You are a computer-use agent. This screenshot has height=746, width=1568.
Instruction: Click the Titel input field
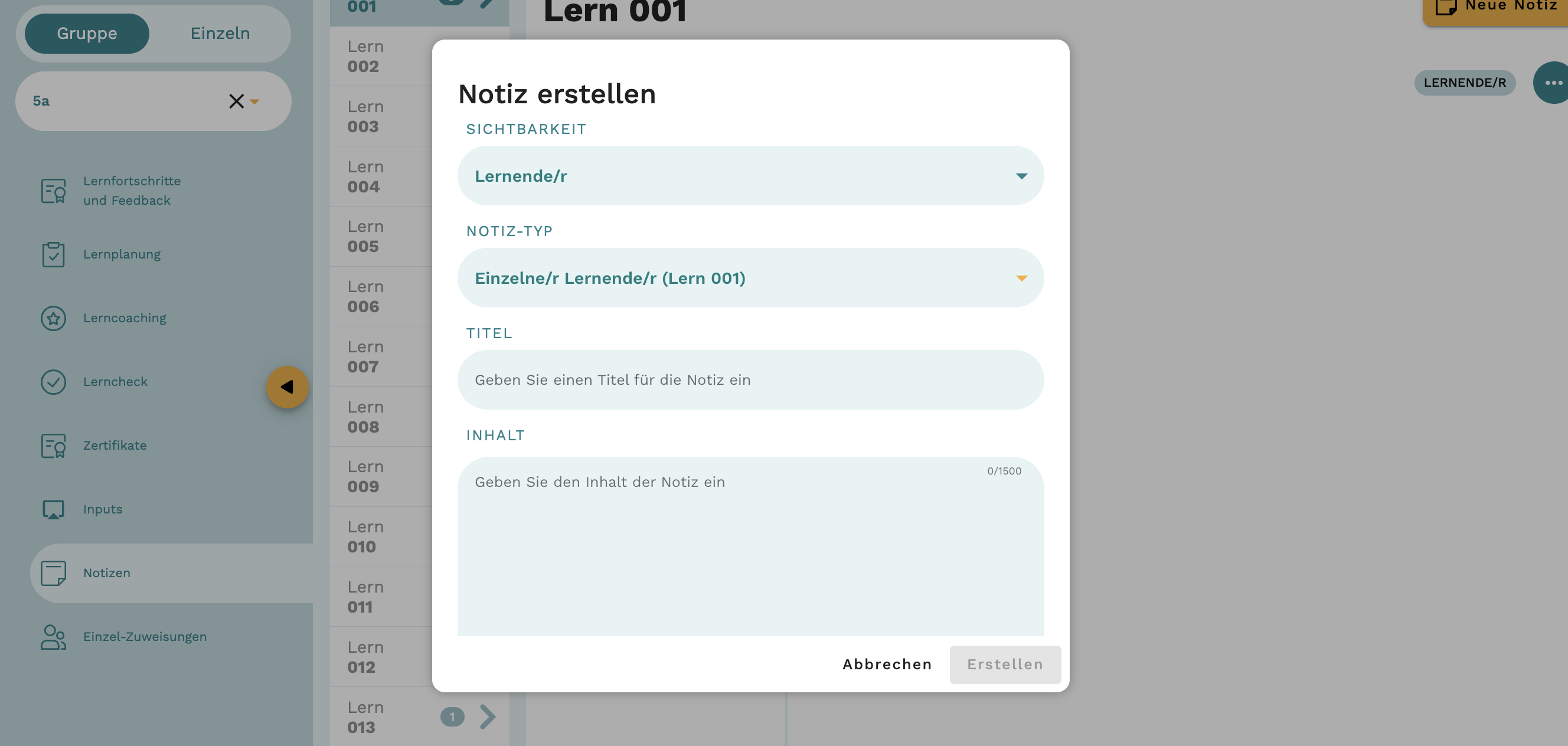point(750,379)
